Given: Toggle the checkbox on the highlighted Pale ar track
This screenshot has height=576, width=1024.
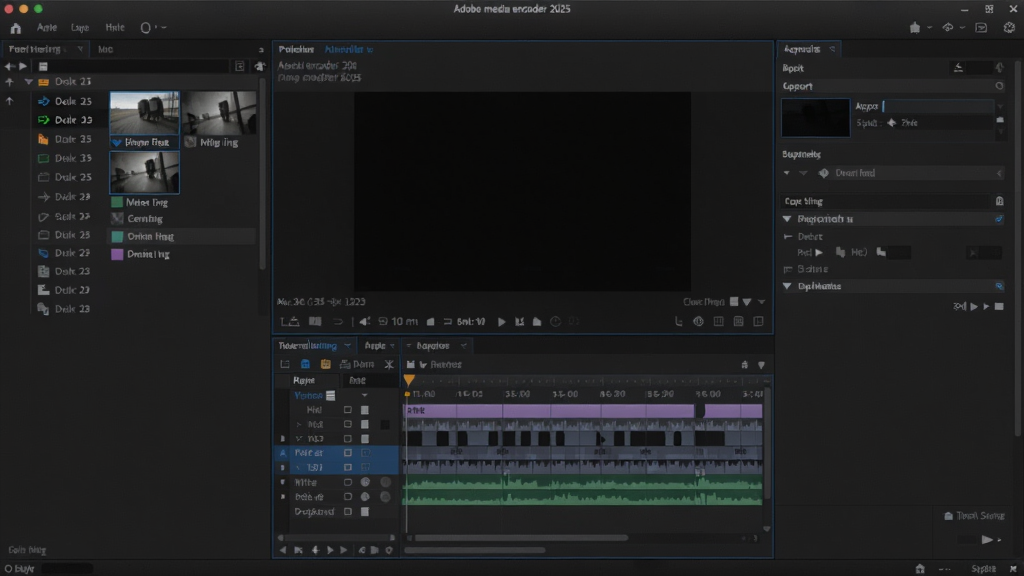Looking at the screenshot, I should [x=347, y=453].
